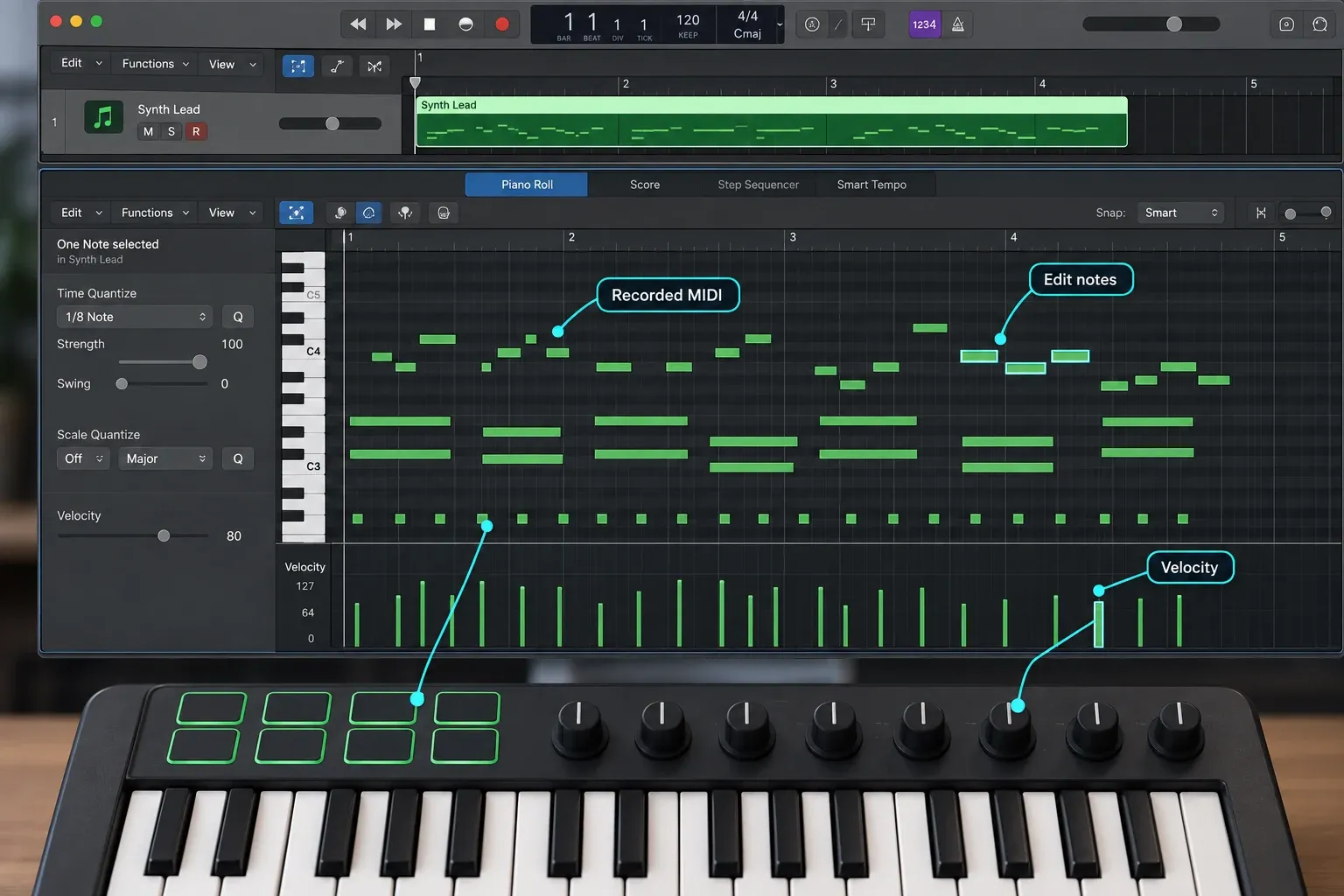This screenshot has width=1344, height=896.
Task: Open the Scale Quantize Off dropdown
Action: (84, 458)
